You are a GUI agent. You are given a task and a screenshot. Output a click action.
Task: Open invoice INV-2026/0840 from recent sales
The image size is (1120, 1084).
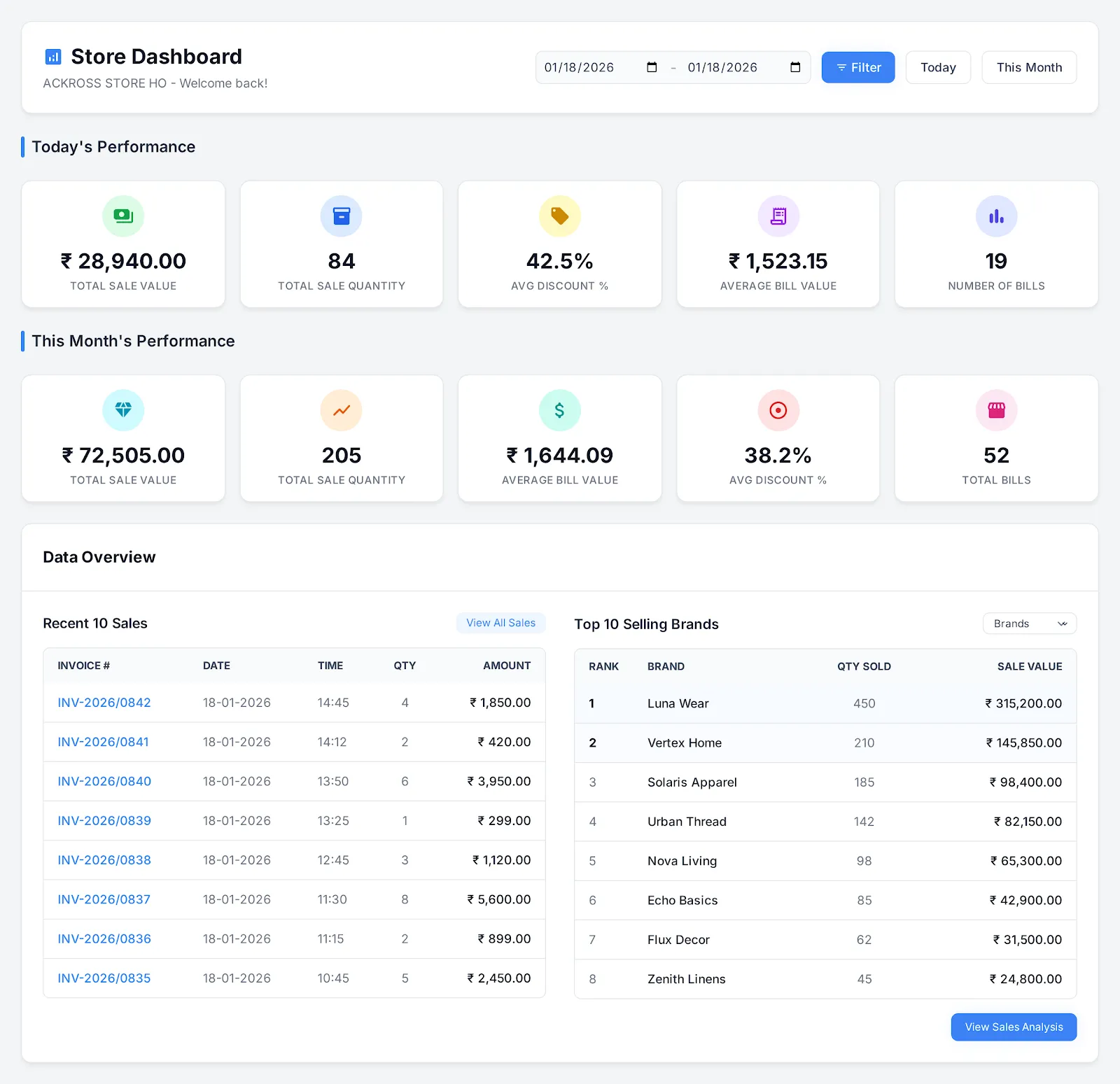click(104, 781)
